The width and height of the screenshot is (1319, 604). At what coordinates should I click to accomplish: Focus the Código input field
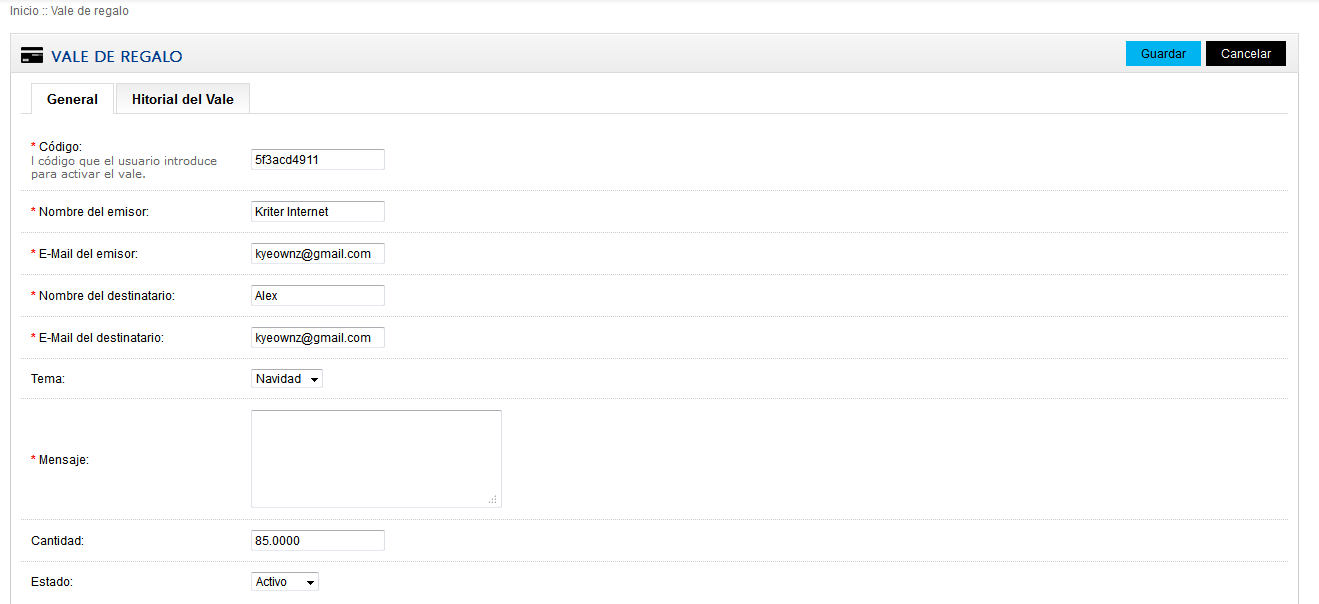point(318,159)
